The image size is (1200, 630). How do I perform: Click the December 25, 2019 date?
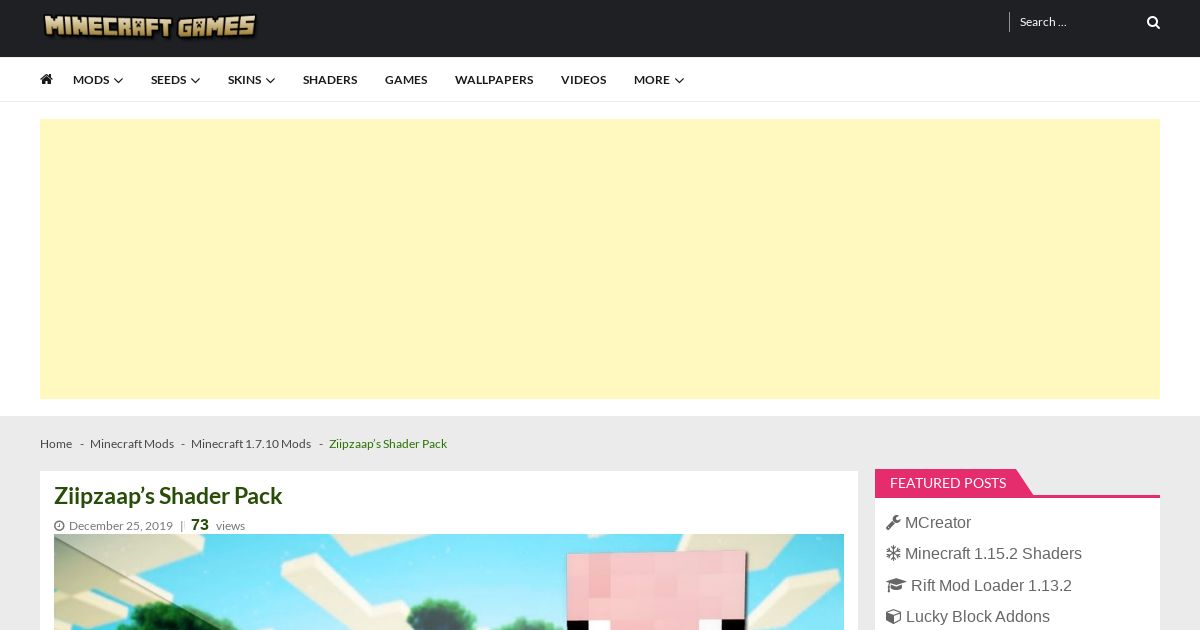(121, 526)
